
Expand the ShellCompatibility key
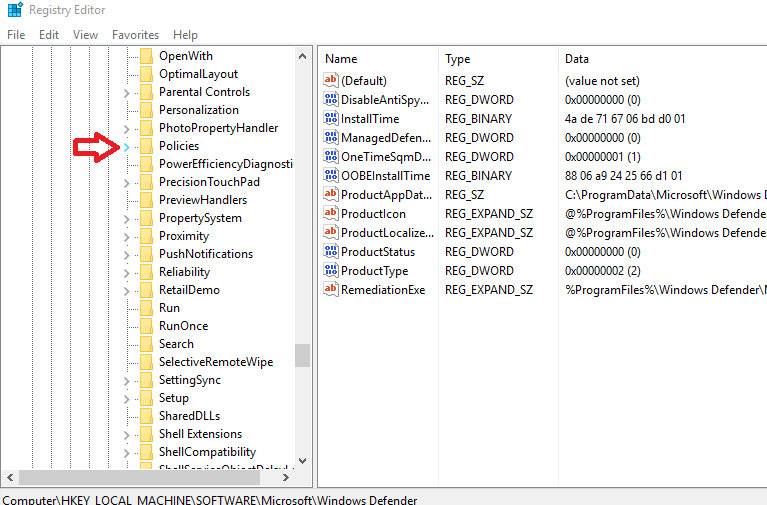click(127, 453)
